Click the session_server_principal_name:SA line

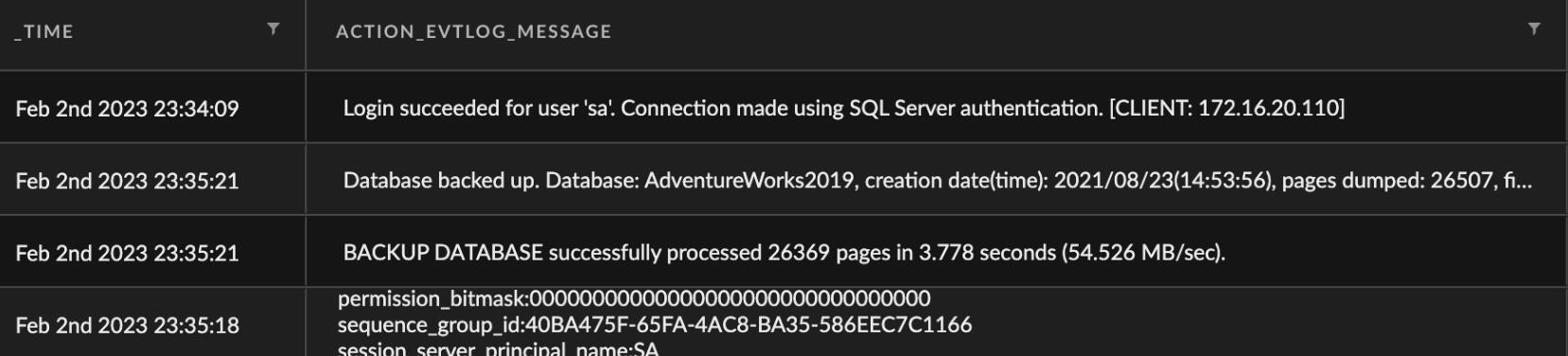(498, 348)
